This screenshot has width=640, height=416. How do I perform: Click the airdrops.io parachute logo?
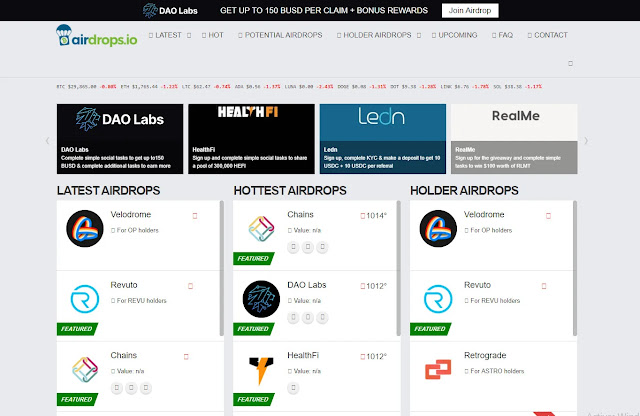tap(96, 36)
